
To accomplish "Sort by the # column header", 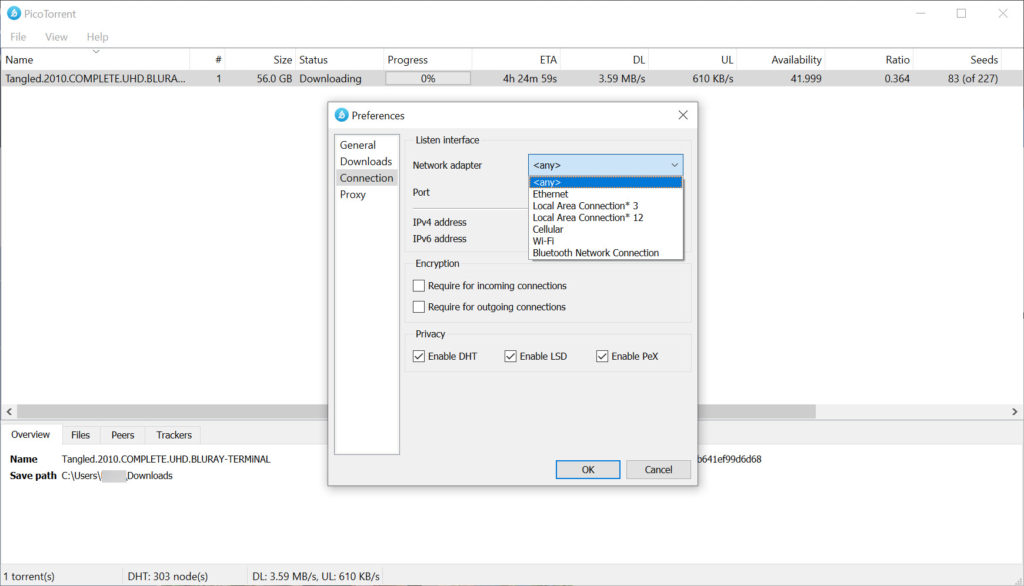I will 207,59.
